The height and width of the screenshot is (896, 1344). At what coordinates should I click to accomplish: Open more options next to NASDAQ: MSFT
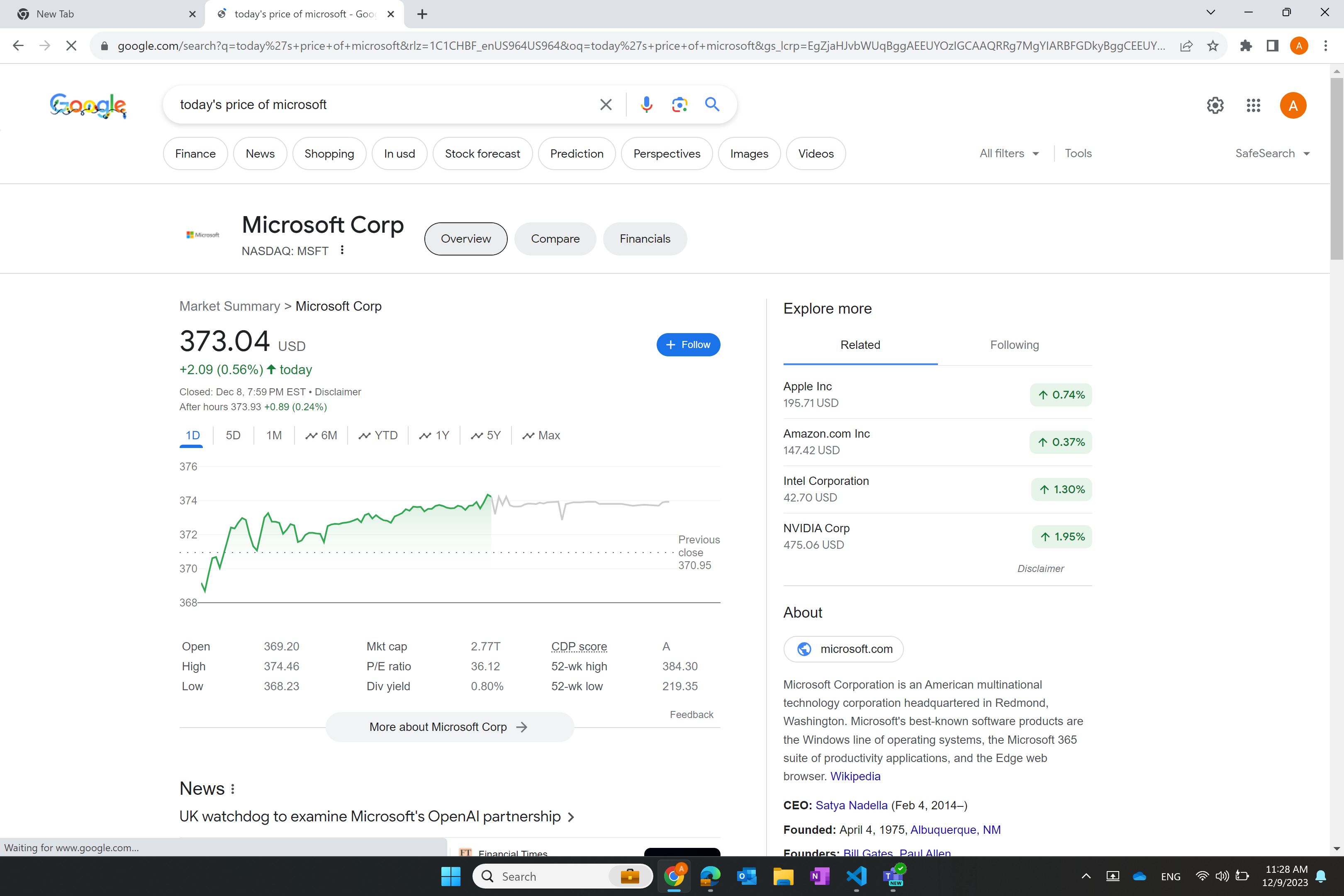(x=342, y=250)
